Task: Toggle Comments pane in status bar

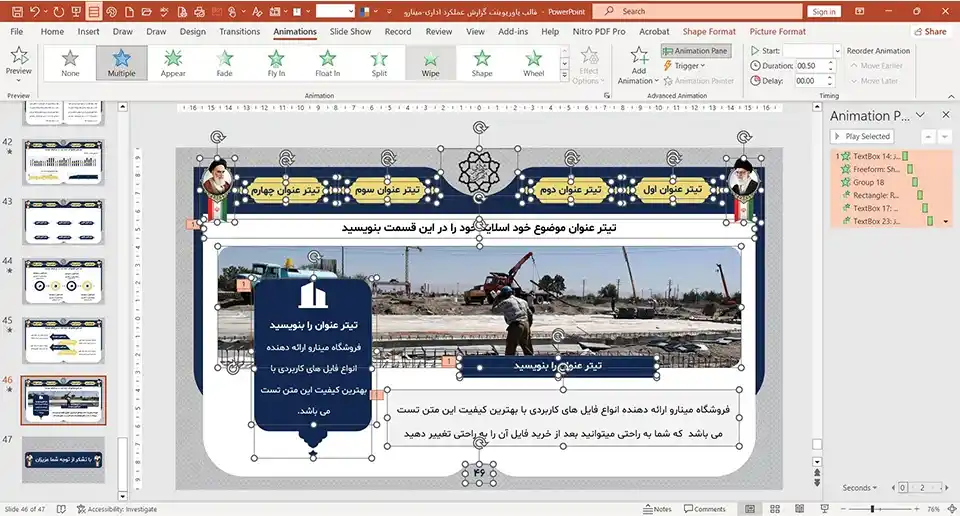Action: tap(705, 509)
